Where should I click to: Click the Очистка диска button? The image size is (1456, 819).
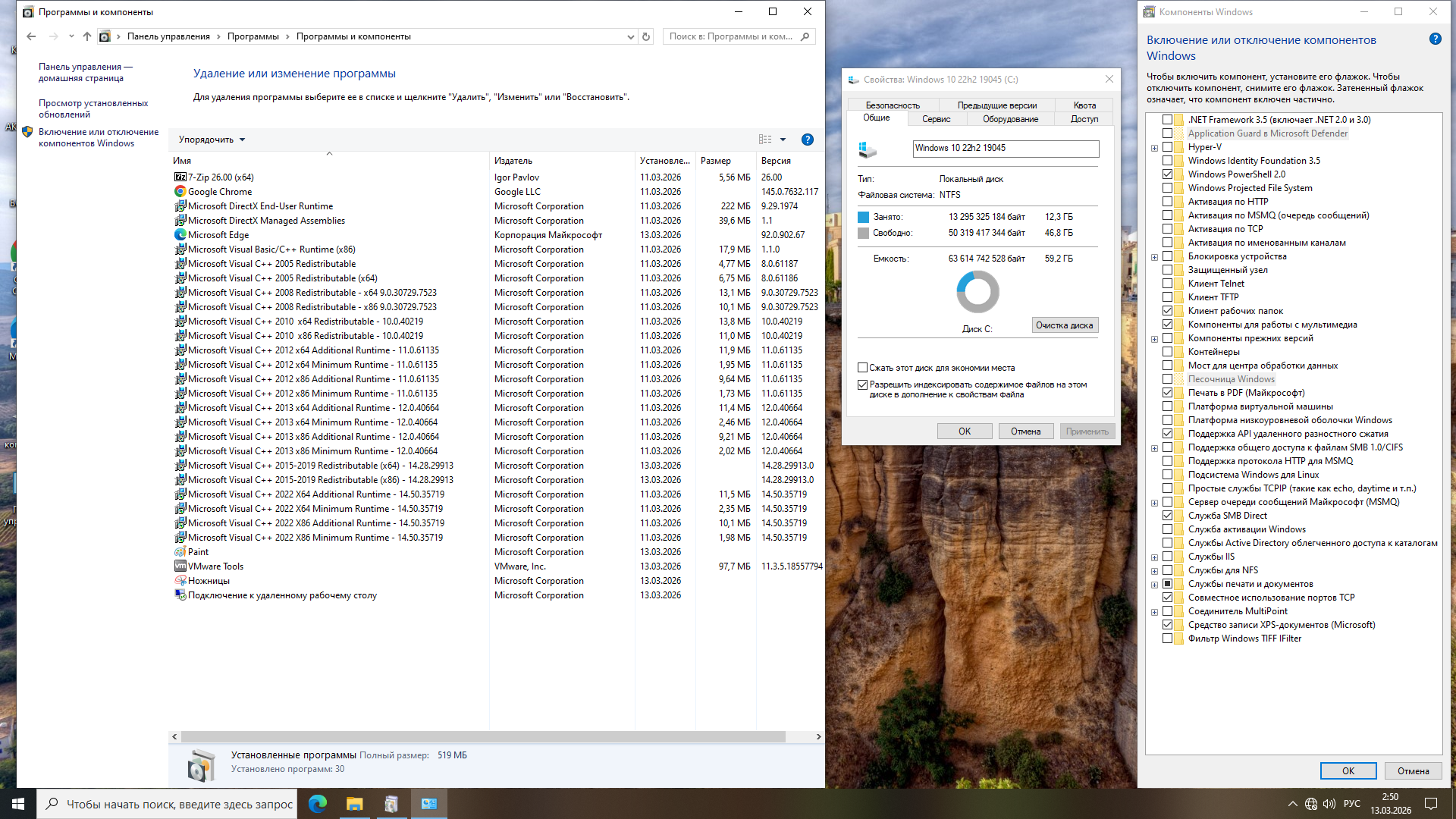1064,325
